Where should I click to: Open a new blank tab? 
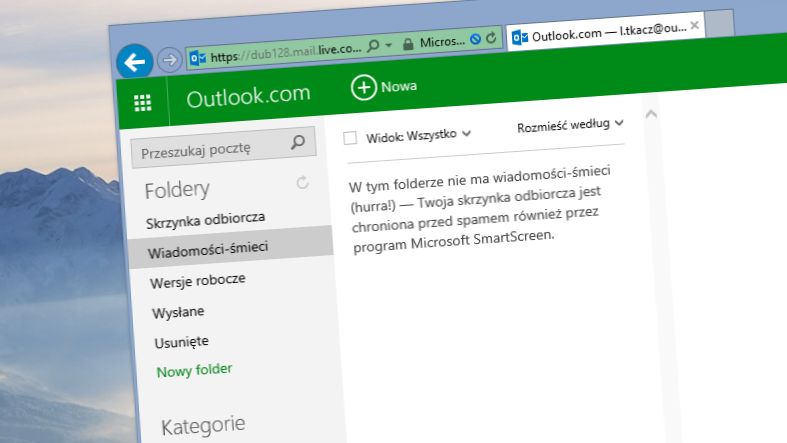[719, 24]
